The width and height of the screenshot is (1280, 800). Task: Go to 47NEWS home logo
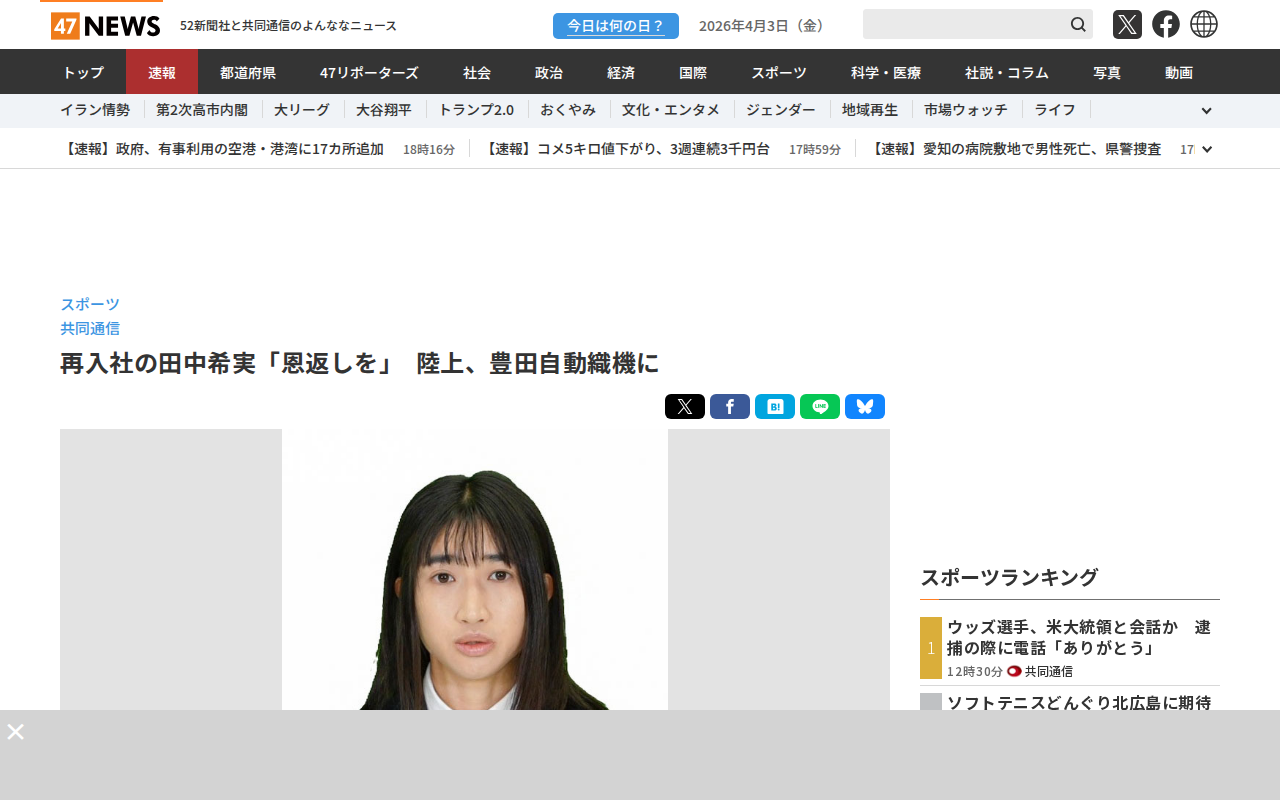[105, 26]
